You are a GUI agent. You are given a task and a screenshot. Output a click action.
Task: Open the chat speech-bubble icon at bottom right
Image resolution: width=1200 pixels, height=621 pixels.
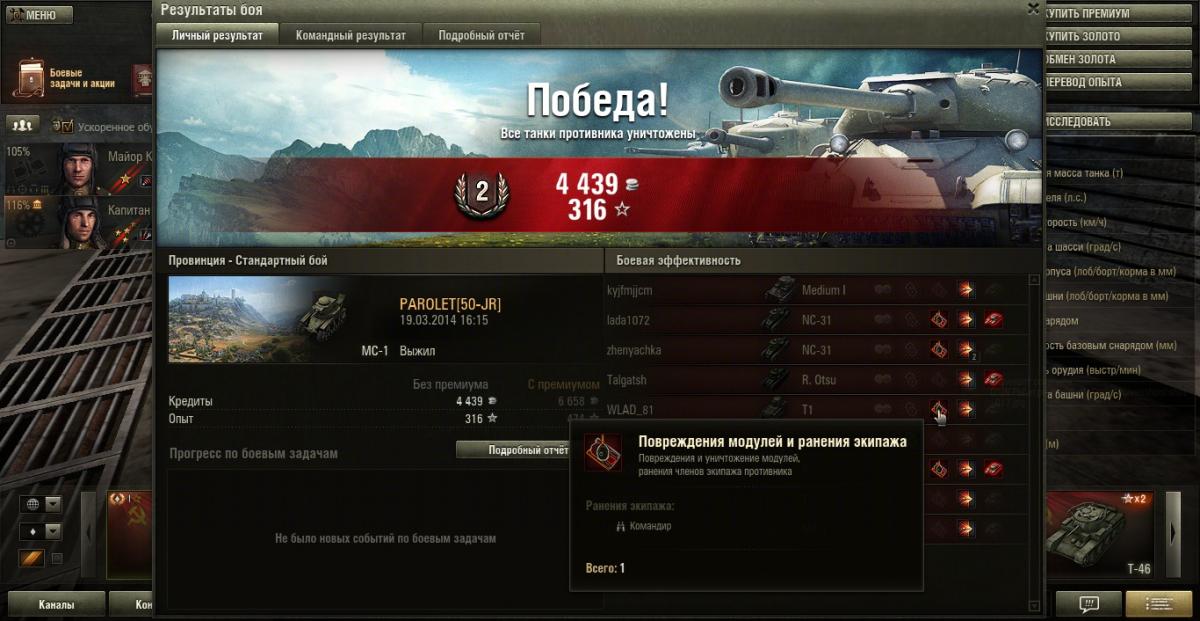[1089, 604]
